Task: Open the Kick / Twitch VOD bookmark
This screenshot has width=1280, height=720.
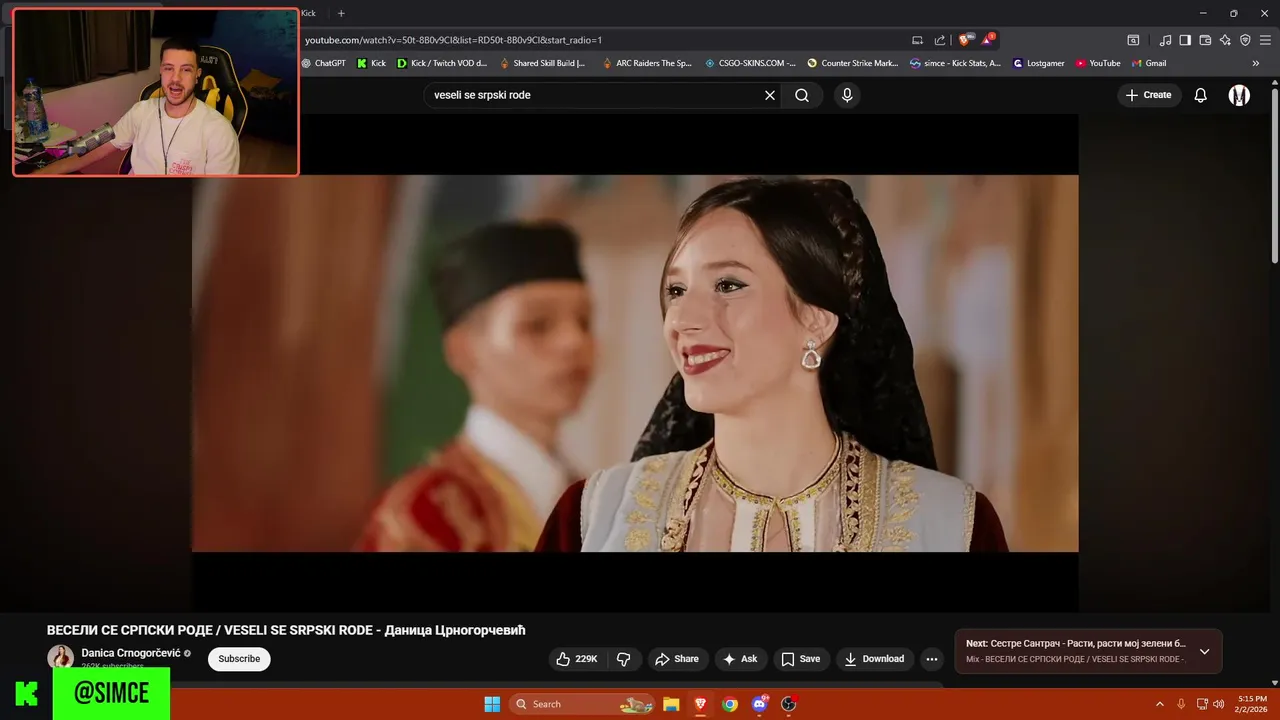Action: coord(442,63)
